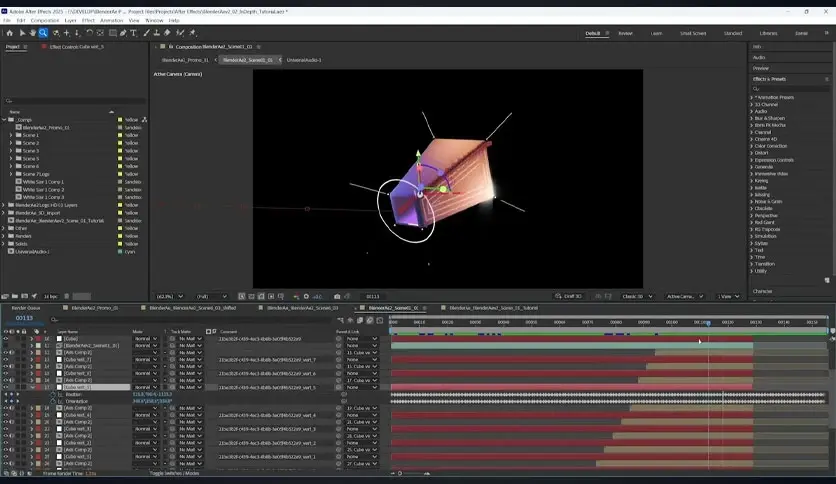
Task: Select the Learn workspace
Action: pyautogui.click(x=656, y=33)
